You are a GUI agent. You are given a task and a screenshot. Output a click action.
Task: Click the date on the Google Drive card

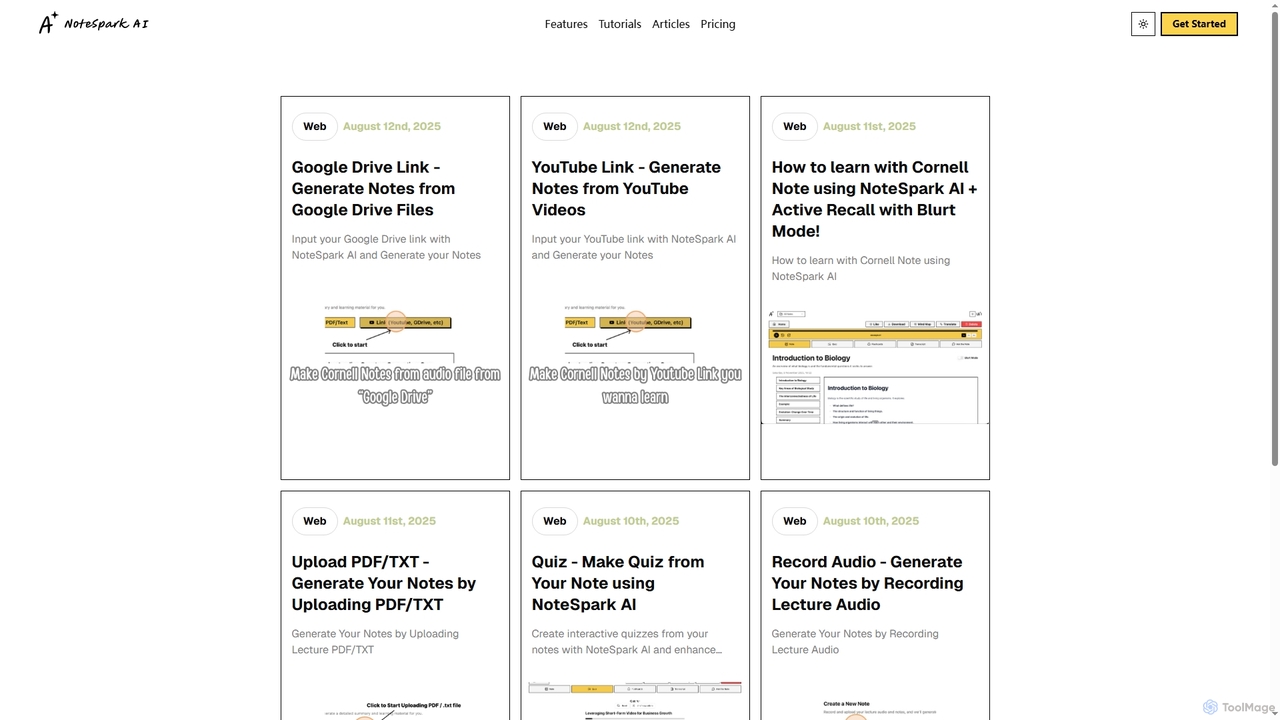[392, 126]
